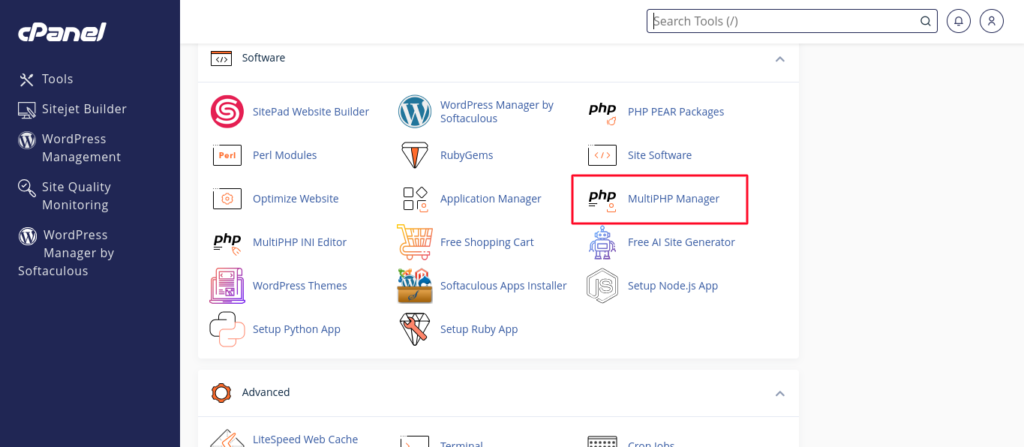Open the SitePad Website Builder link
Image resolution: width=1024 pixels, height=447 pixels.
[x=311, y=112]
